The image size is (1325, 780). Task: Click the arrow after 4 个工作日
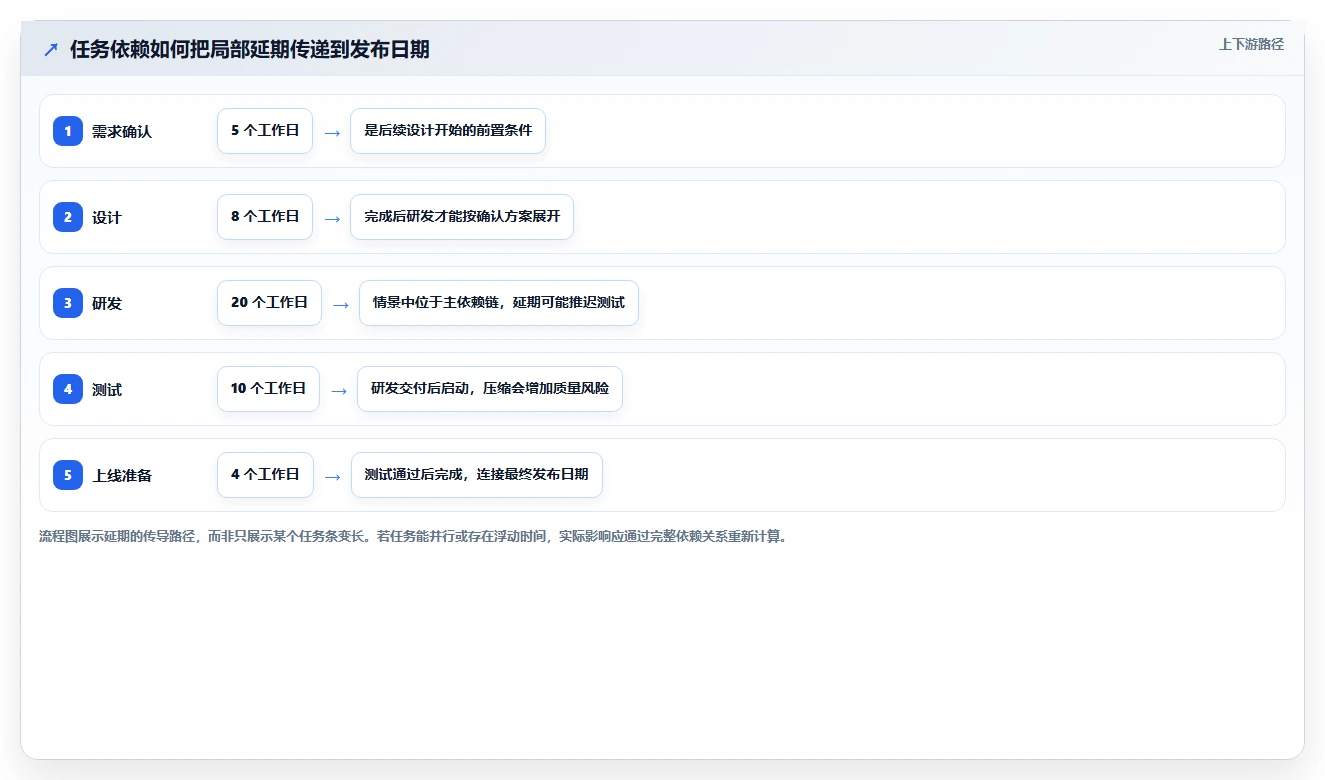[x=333, y=476]
